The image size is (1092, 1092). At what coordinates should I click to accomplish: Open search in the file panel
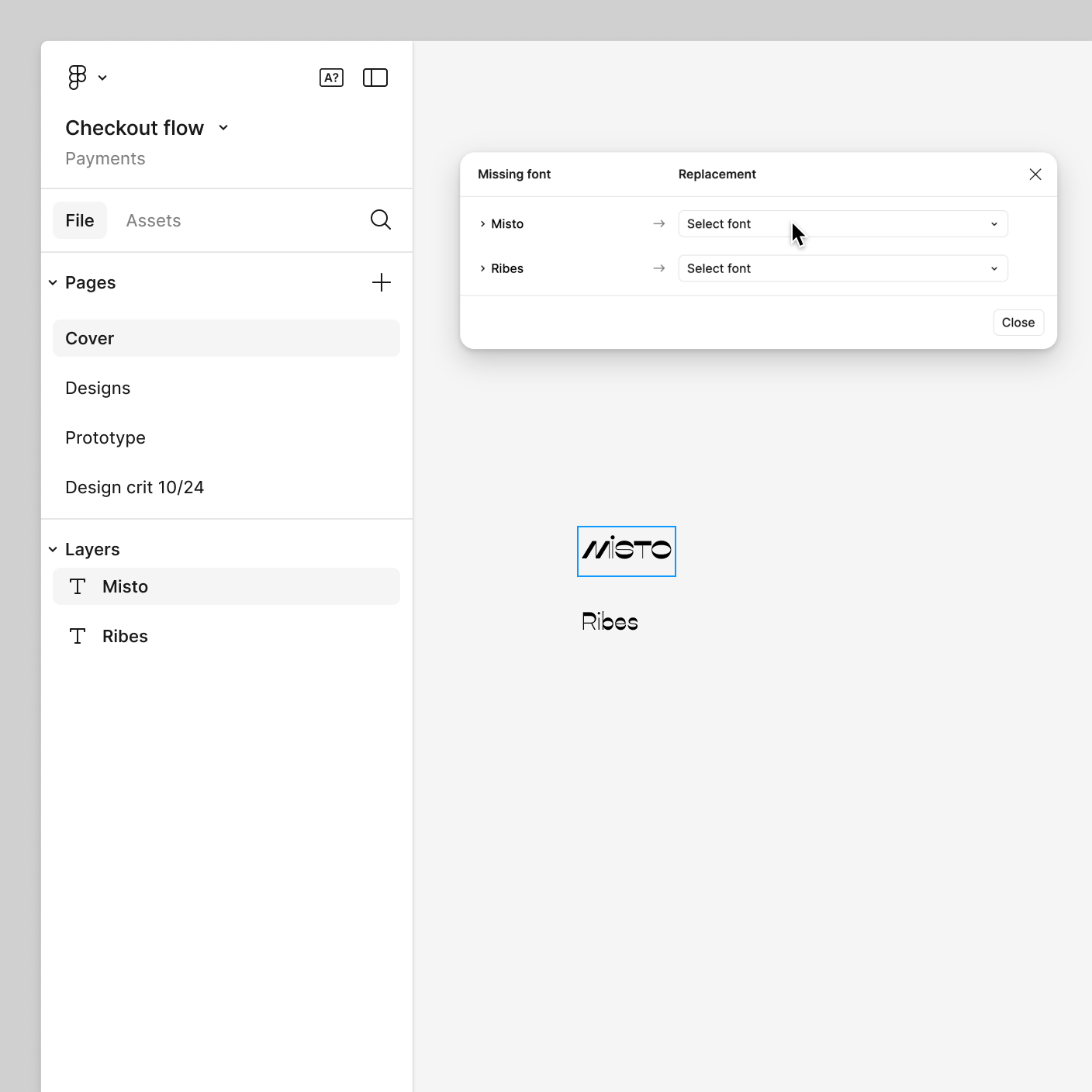[x=381, y=220]
